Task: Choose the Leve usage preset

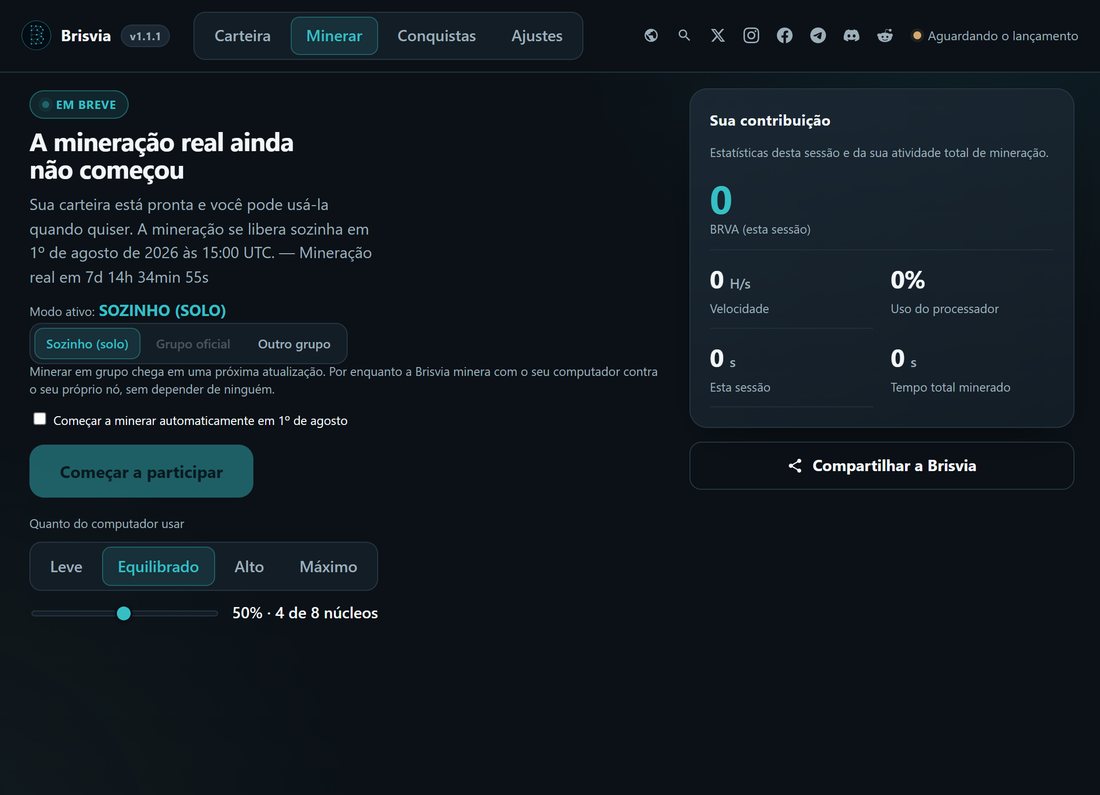Action: tap(66, 566)
